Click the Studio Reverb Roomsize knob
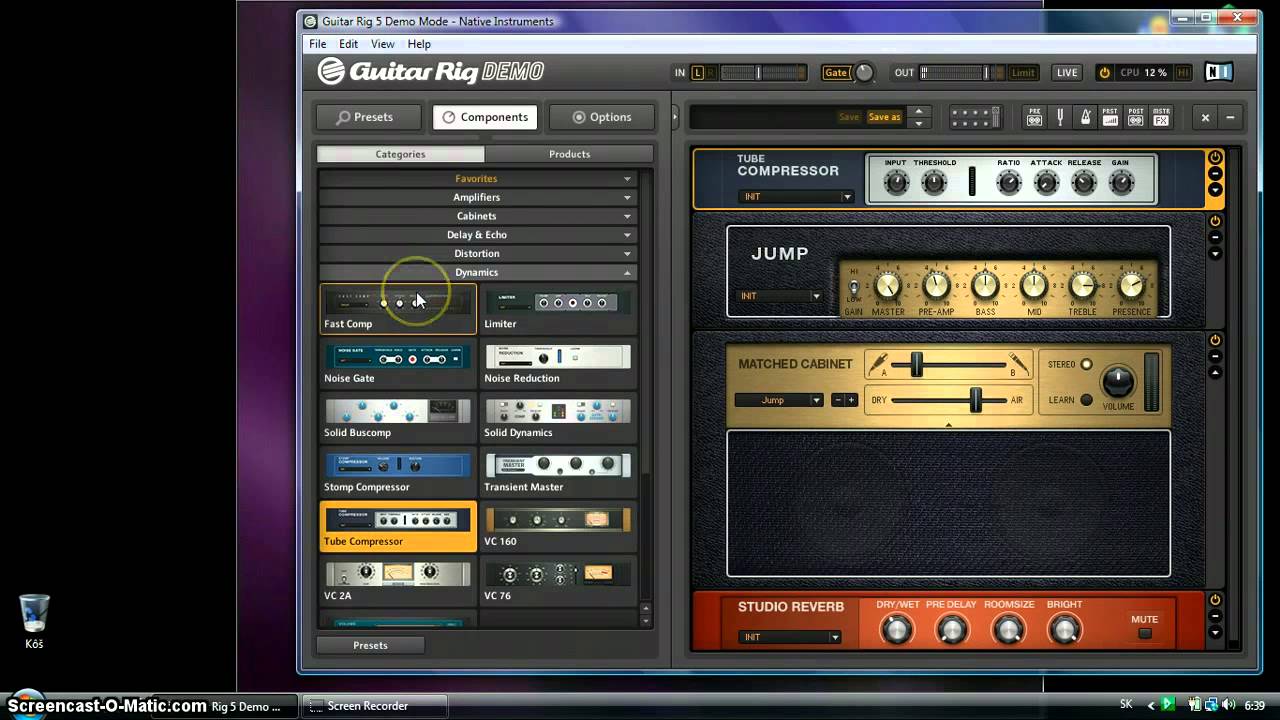Image resolution: width=1280 pixels, height=720 pixels. click(1008, 630)
